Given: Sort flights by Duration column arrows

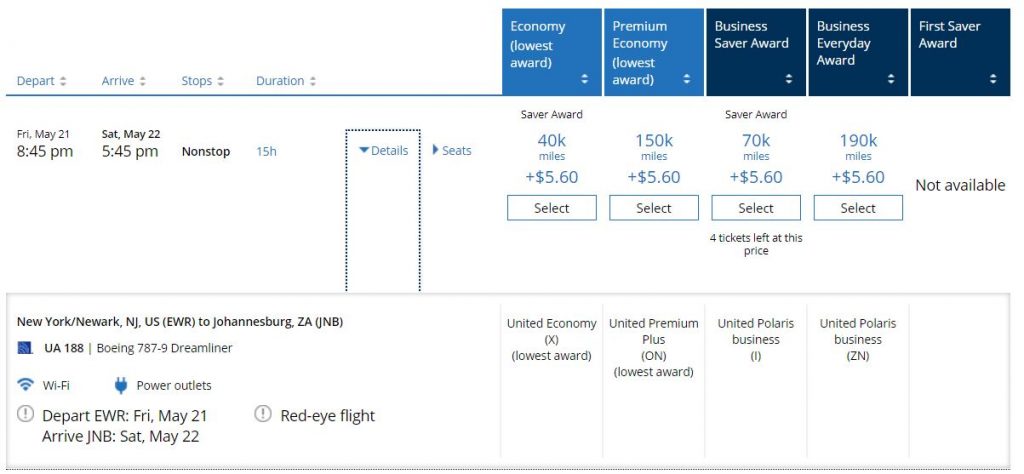Looking at the screenshot, I should pyautogui.click(x=312, y=81).
